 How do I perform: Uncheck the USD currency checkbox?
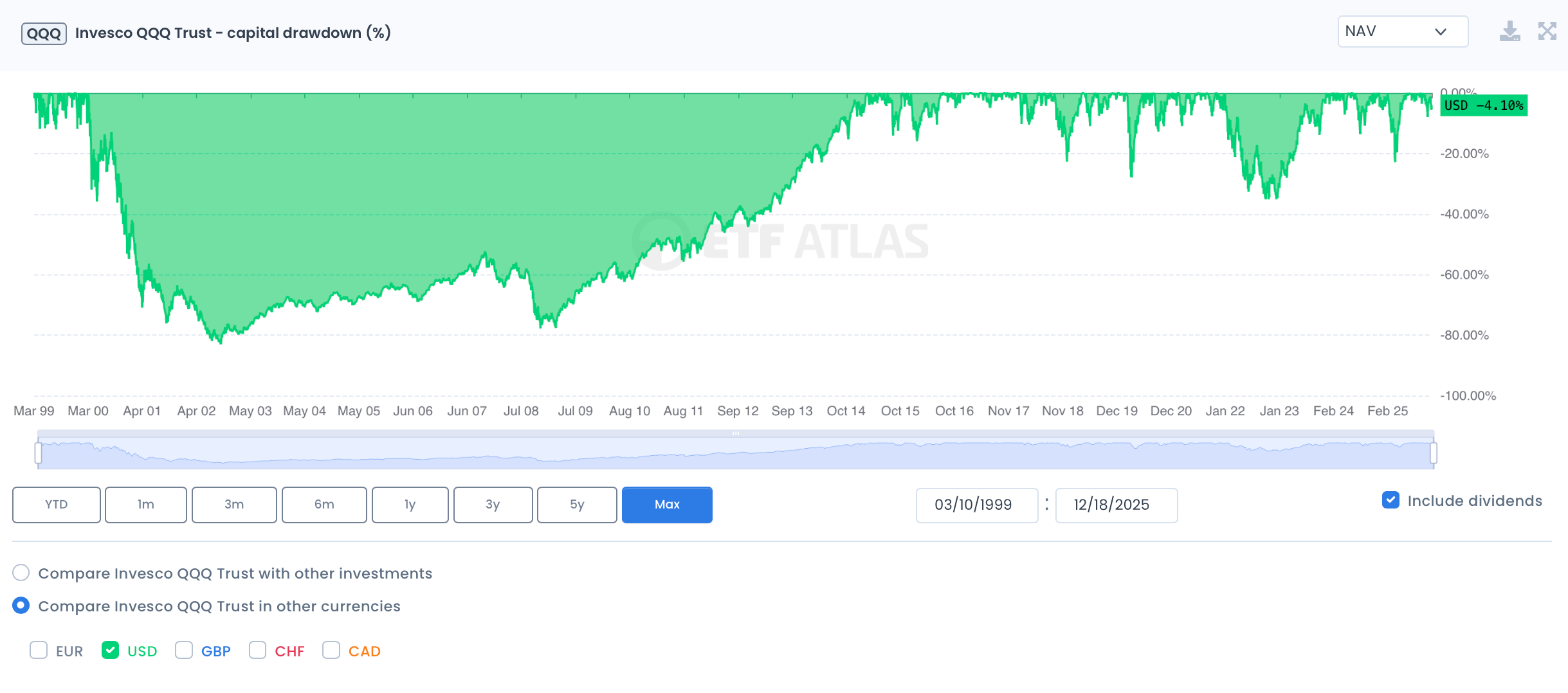click(x=111, y=651)
